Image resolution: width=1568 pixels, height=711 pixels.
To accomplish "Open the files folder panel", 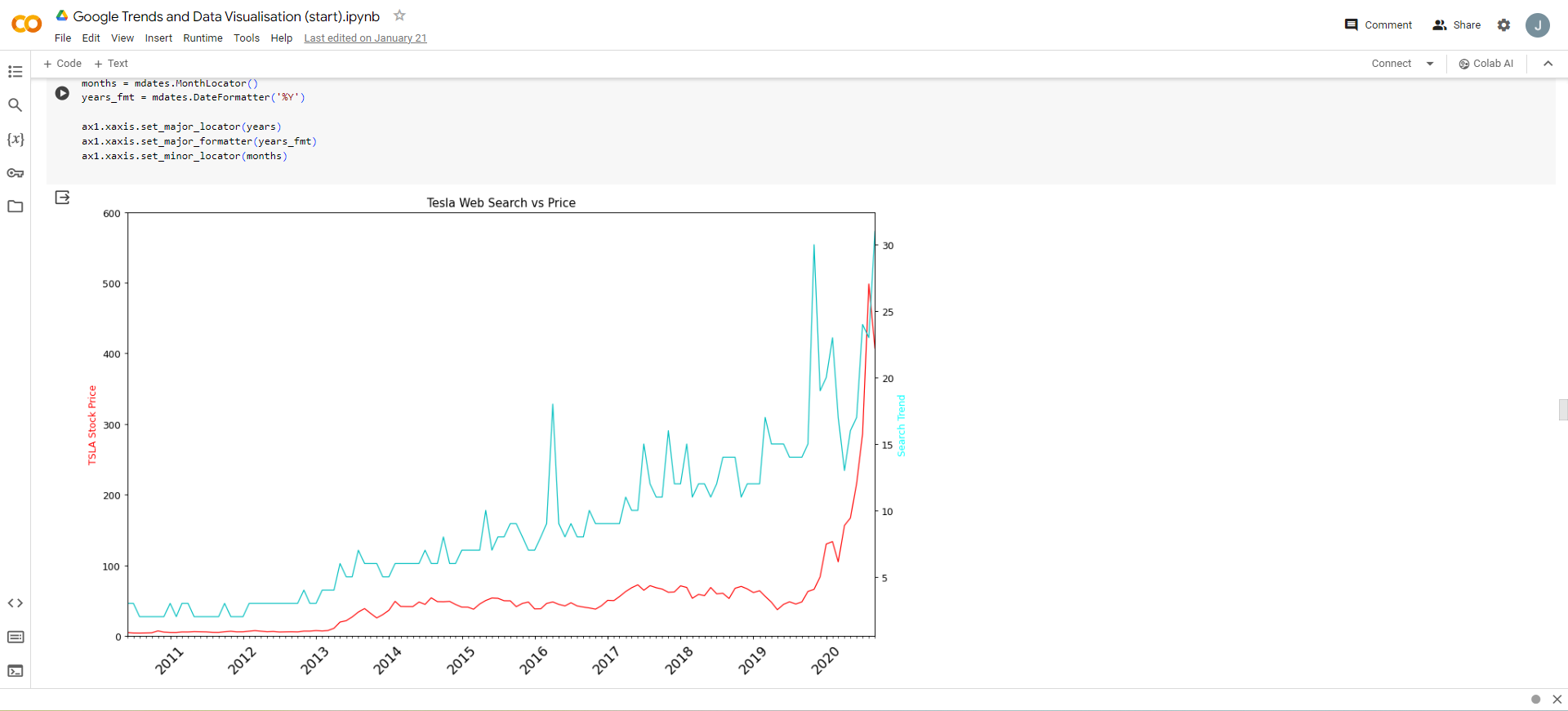I will 15,207.
